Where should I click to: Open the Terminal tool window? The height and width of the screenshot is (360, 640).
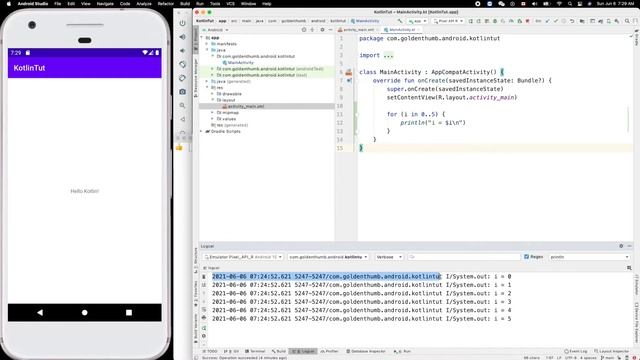(255, 351)
